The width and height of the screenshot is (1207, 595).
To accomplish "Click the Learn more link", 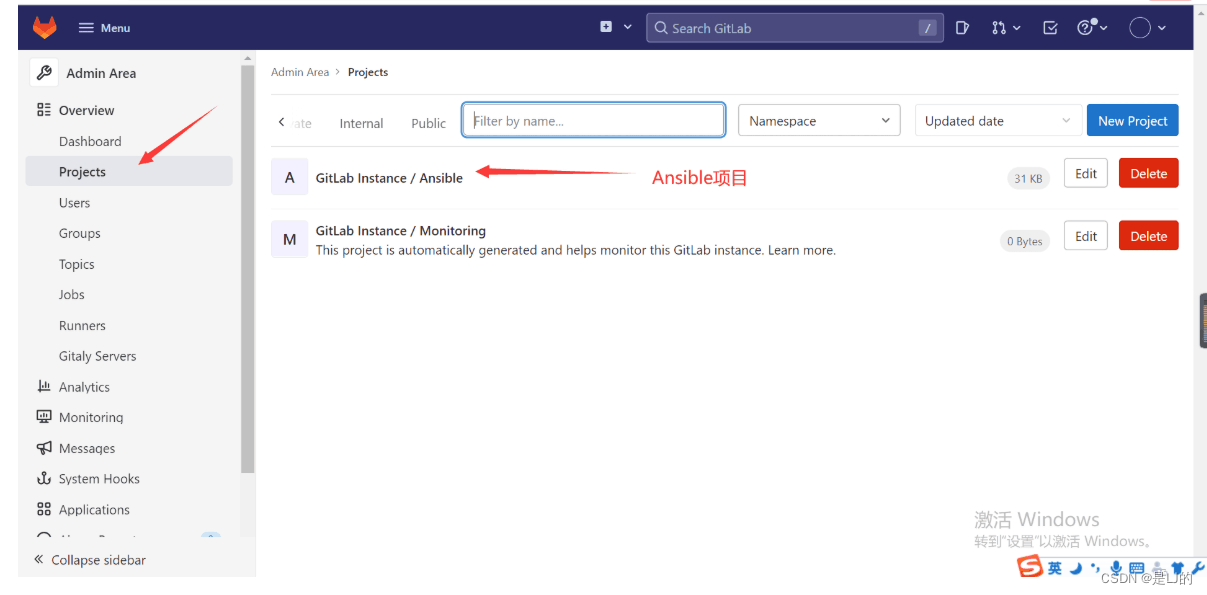I will 801,250.
